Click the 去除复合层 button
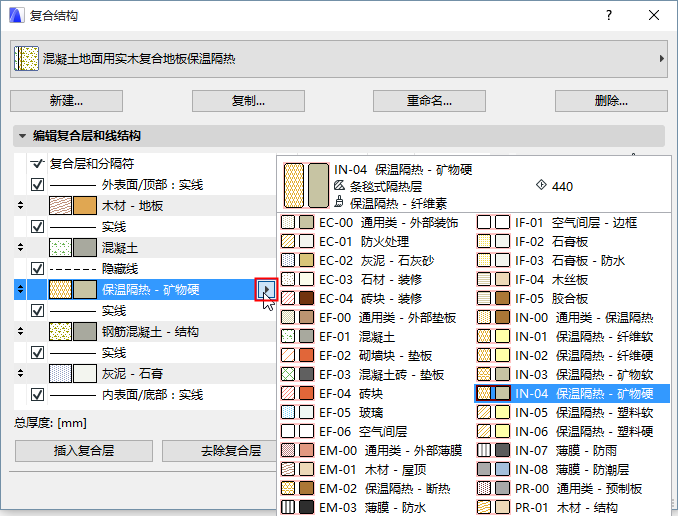 [220, 451]
